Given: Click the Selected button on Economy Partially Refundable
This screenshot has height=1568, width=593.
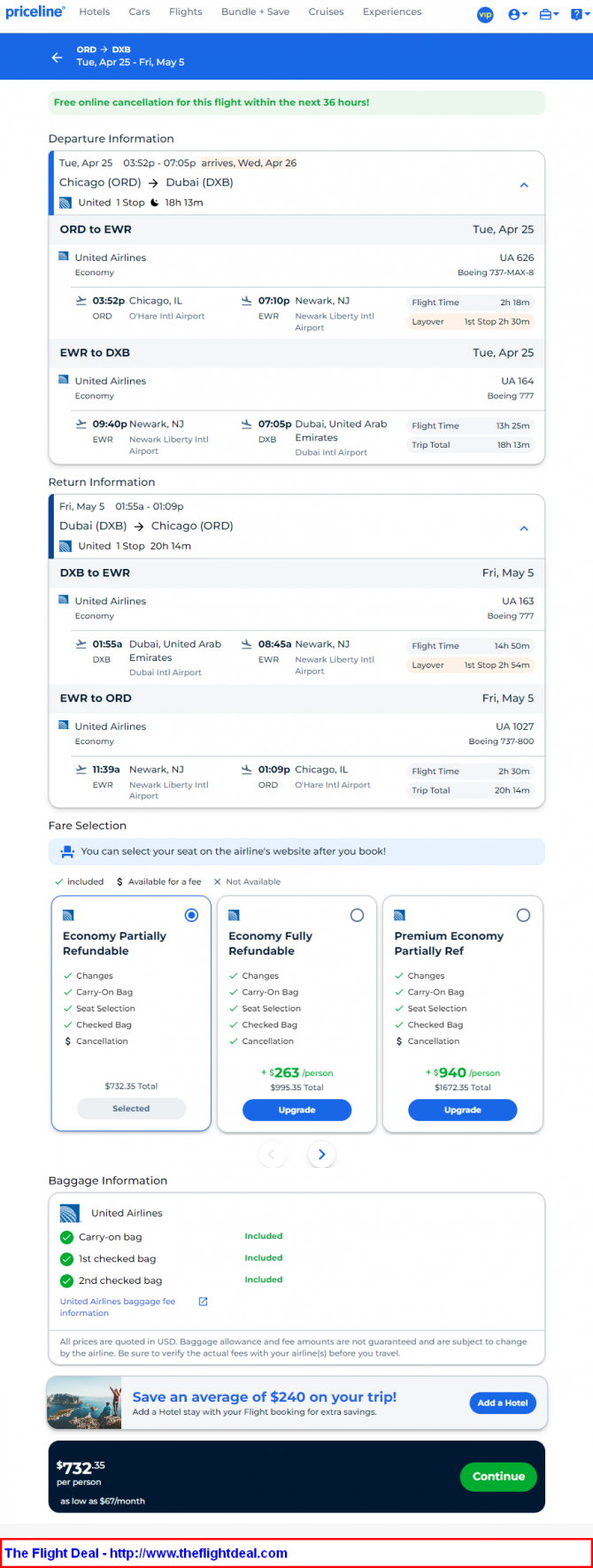Looking at the screenshot, I should pyautogui.click(x=131, y=1108).
